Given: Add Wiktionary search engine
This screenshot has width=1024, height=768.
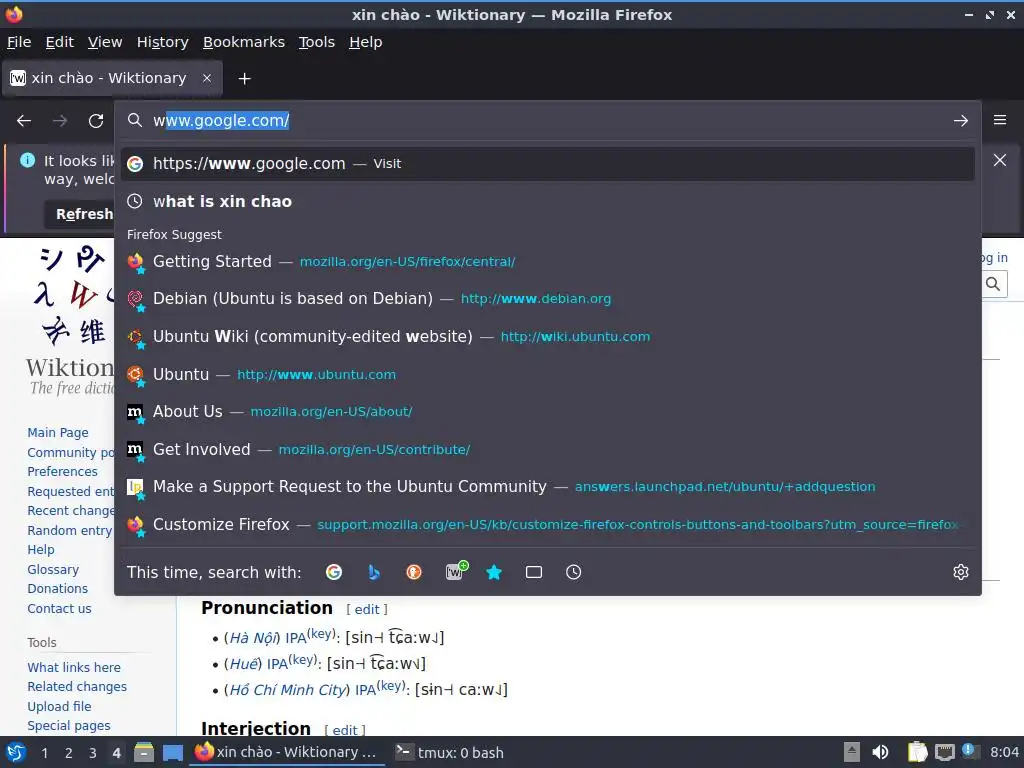Looking at the screenshot, I should coord(456,571).
